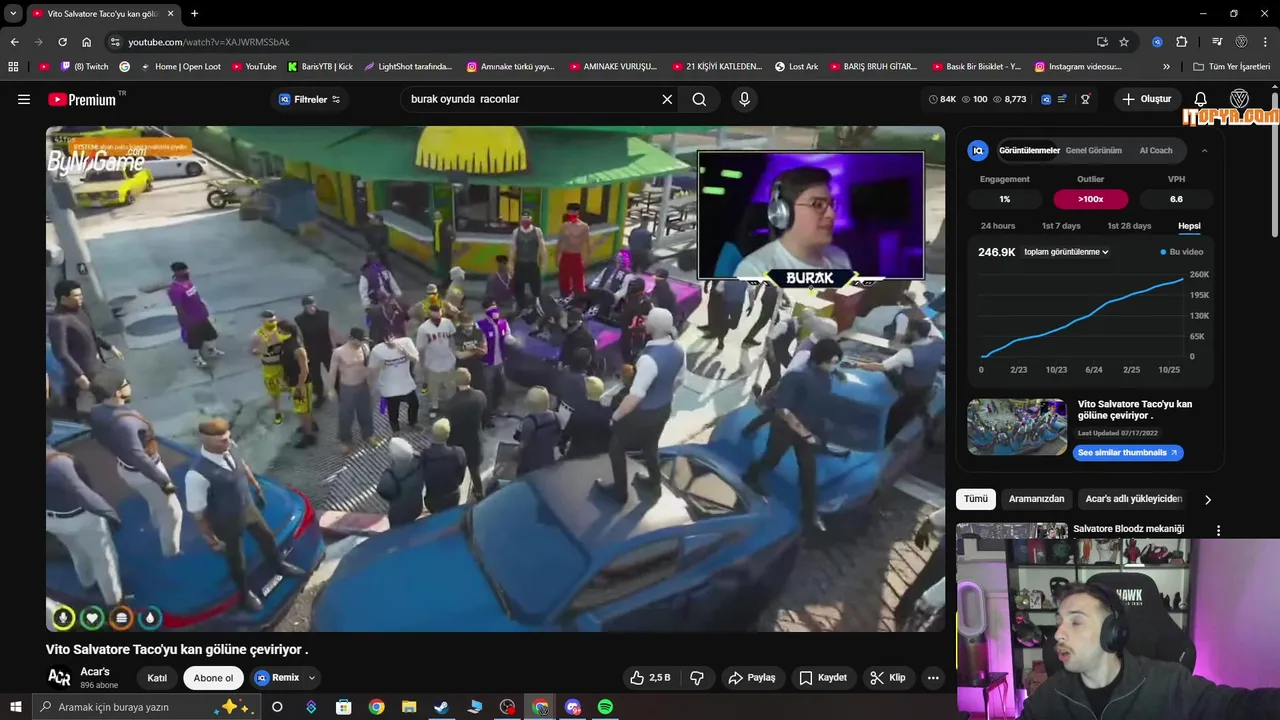Click the Engagement 1% value
Viewport: 1280px width, 720px height.
pos(1005,199)
